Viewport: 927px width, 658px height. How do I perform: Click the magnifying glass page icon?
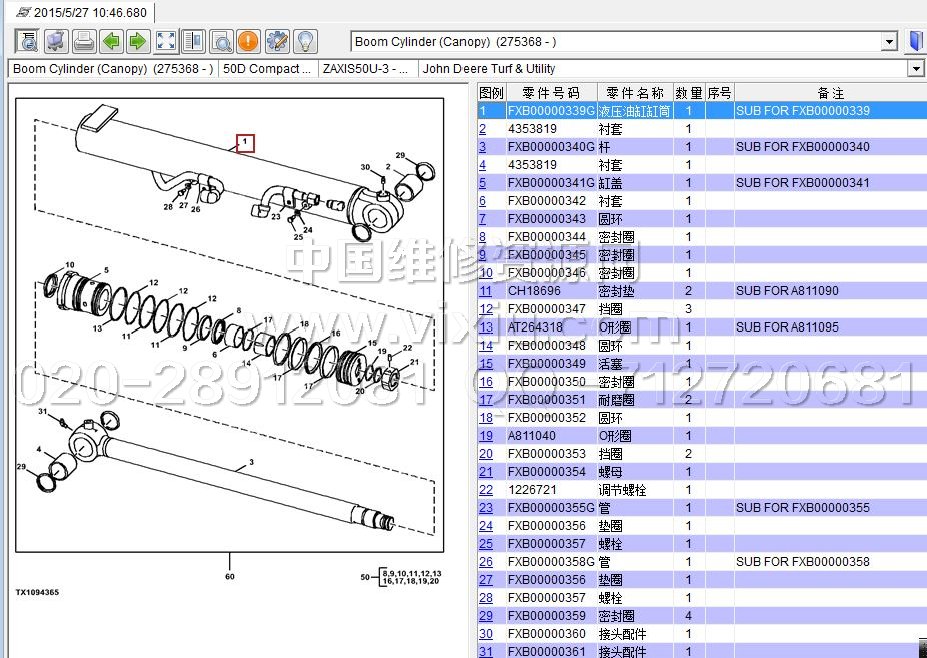click(221, 41)
